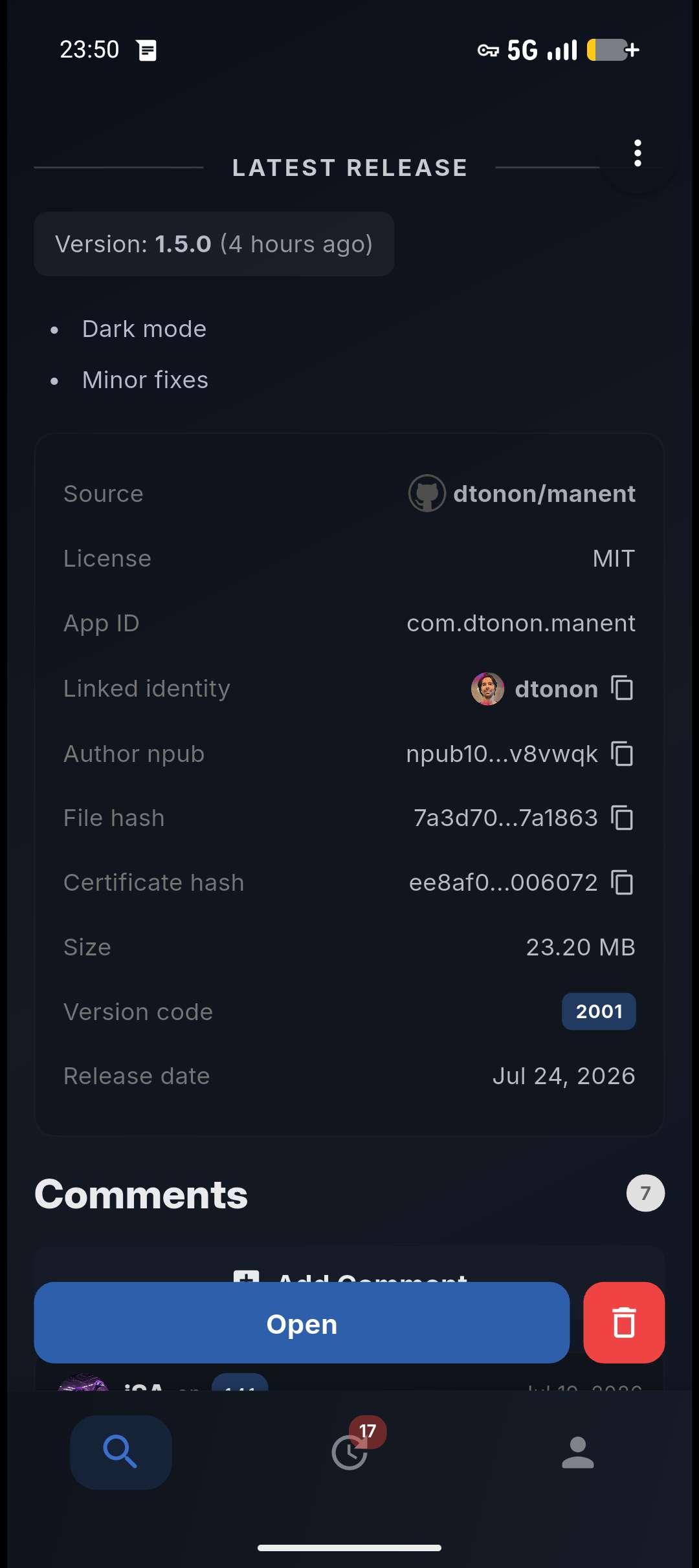699x1568 pixels.
Task: Copy the file hash
Action: (x=623, y=818)
